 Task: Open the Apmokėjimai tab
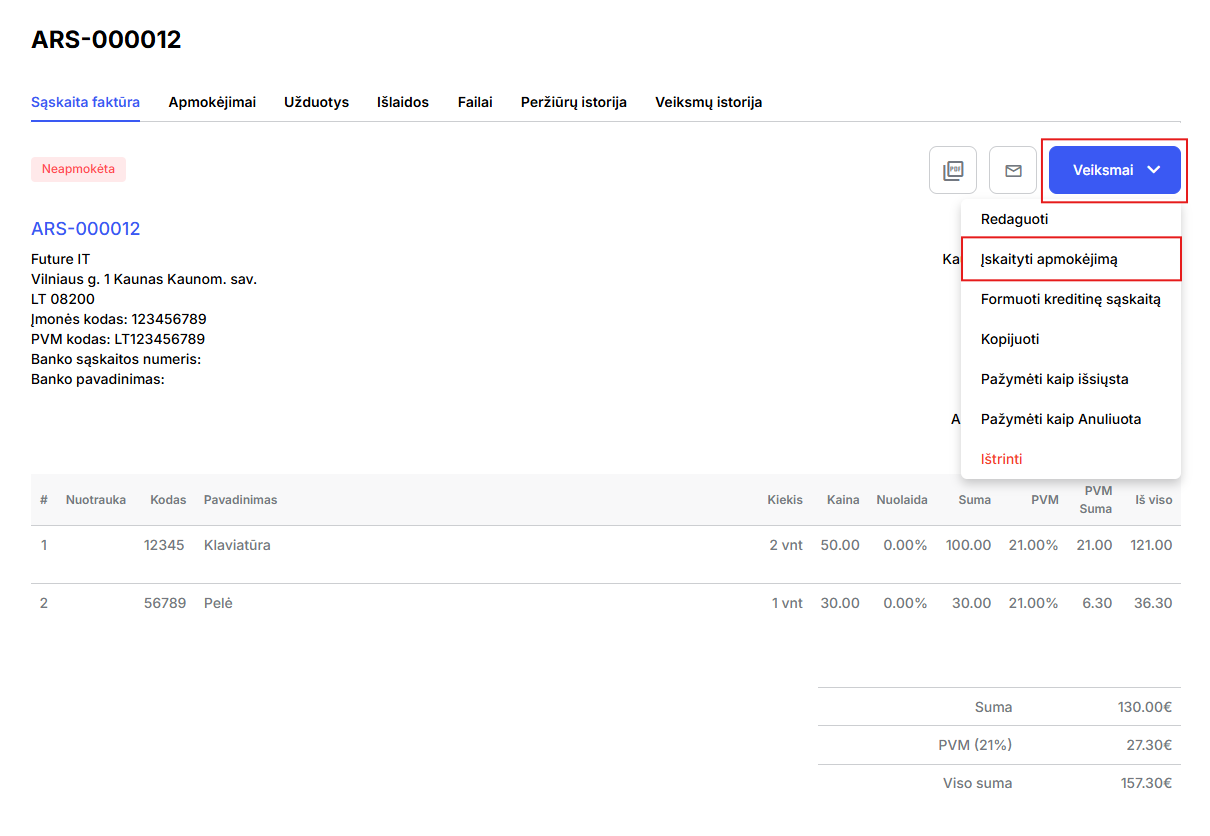pos(212,102)
